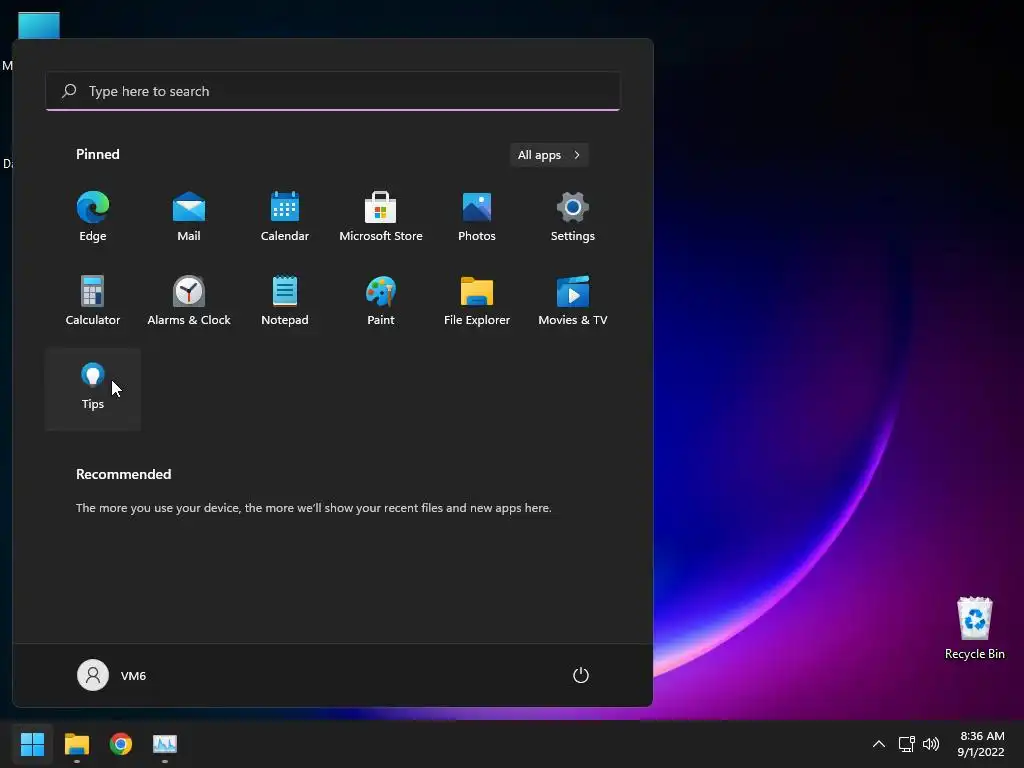Select the partially hidden blue desktop icon

pyautogui.click(x=39, y=25)
